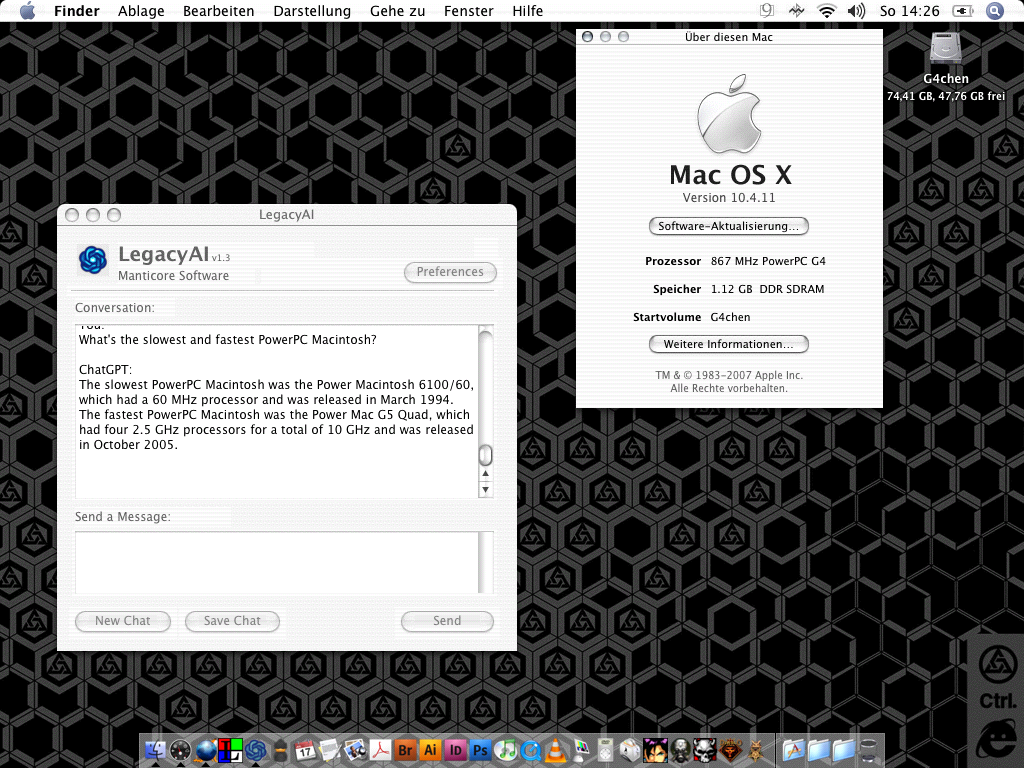Open the Ablage menu
This screenshot has height=768, width=1024.
[141, 11]
